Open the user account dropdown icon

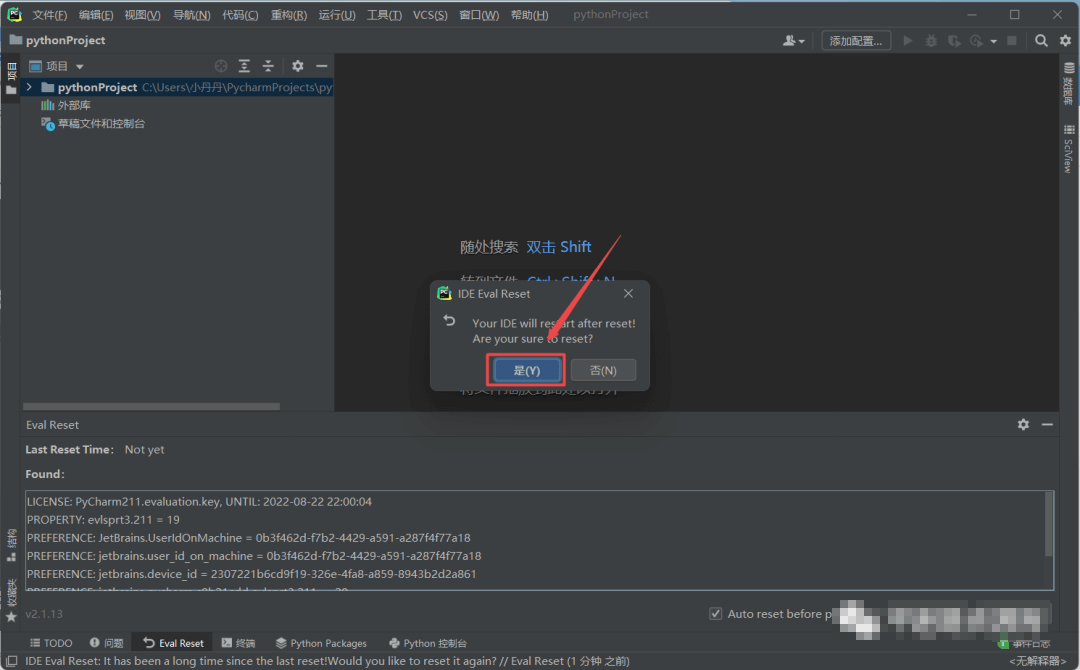(x=794, y=41)
